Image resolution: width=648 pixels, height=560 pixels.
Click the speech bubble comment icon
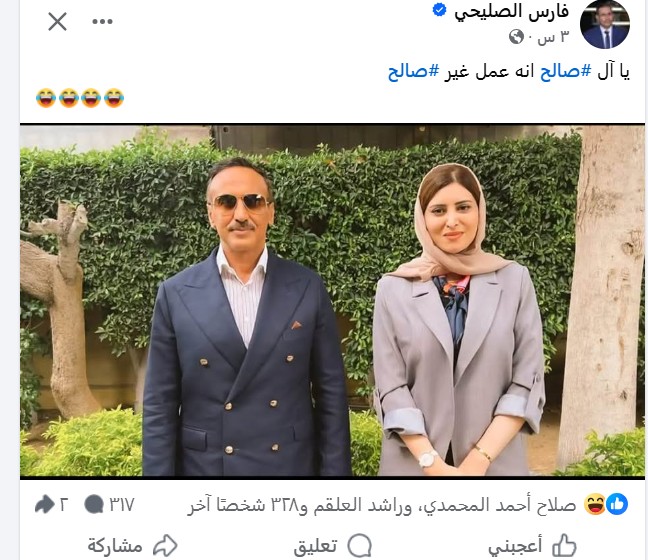[x=360, y=546]
